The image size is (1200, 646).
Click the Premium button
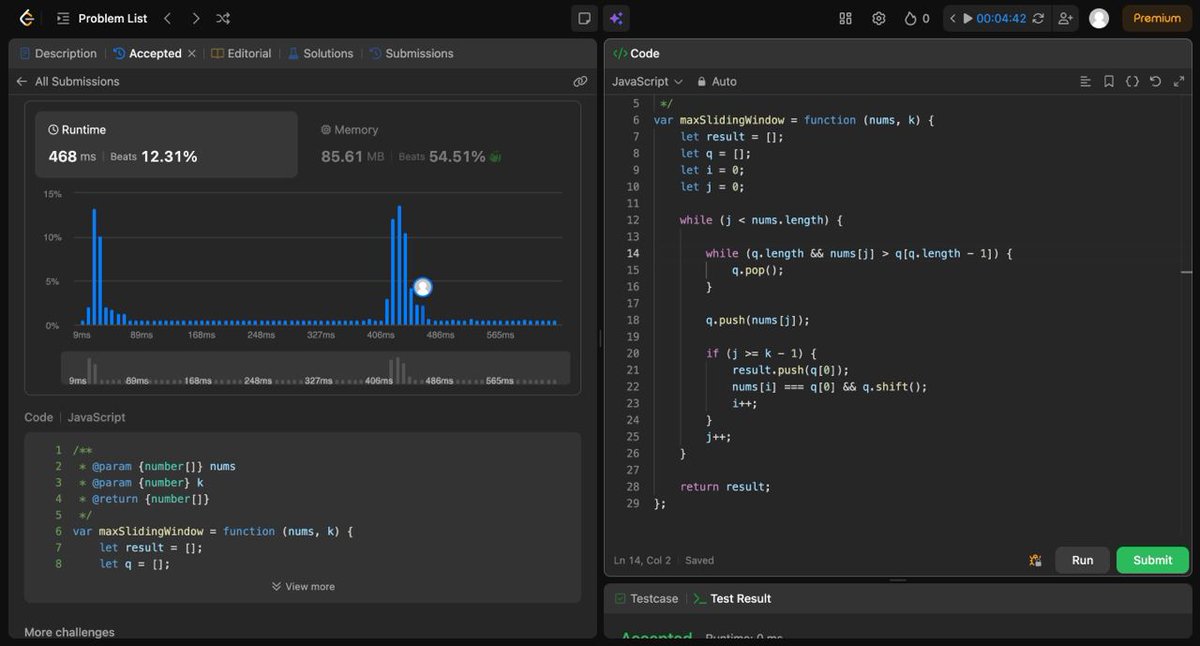point(1157,18)
